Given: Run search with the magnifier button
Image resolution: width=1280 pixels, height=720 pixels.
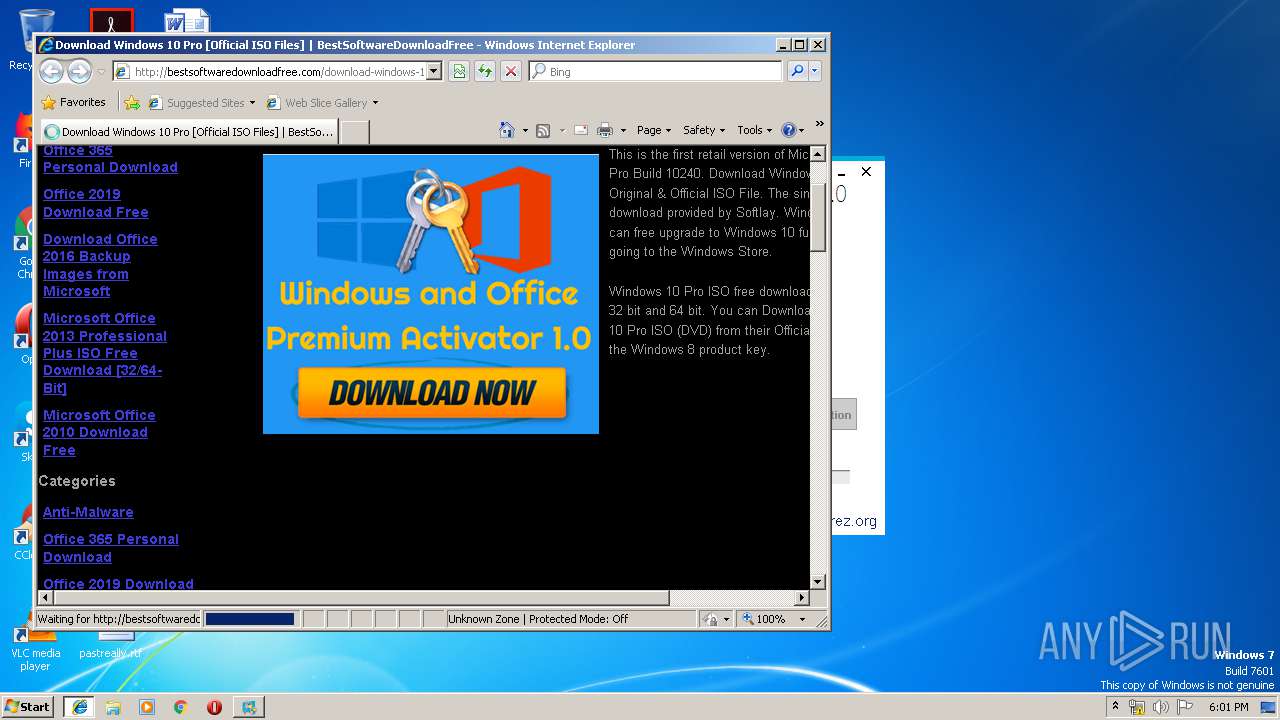Looking at the screenshot, I should 797,71.
